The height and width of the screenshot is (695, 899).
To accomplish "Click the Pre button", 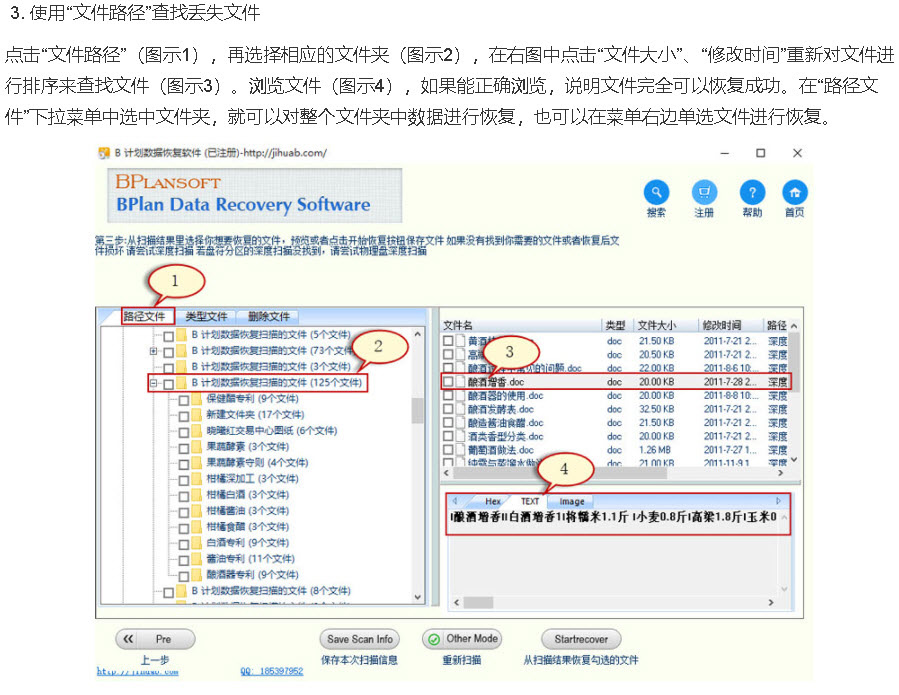I will click(155, 639).
